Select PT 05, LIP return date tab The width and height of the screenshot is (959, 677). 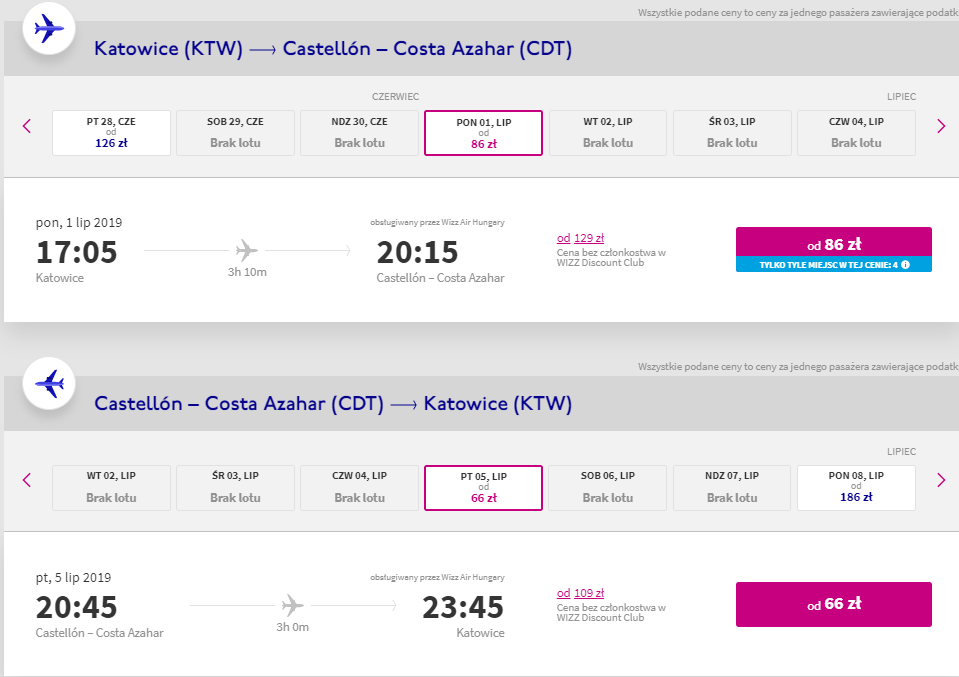pyautogui.click(x=483, y=487)
